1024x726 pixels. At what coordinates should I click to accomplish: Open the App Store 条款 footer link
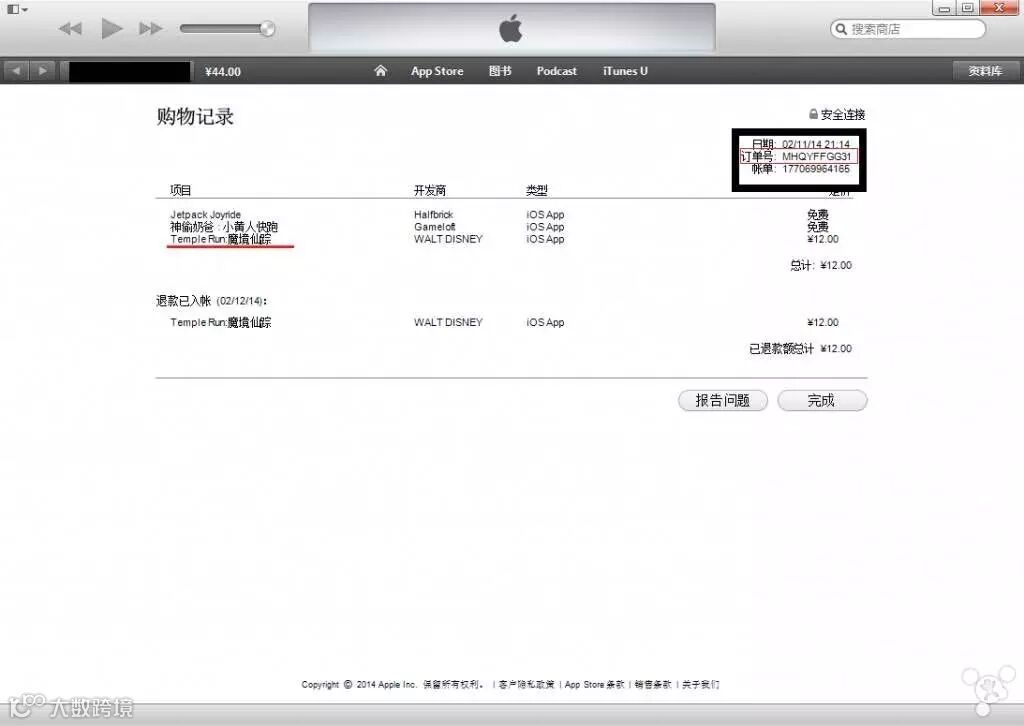pos(594,684)
